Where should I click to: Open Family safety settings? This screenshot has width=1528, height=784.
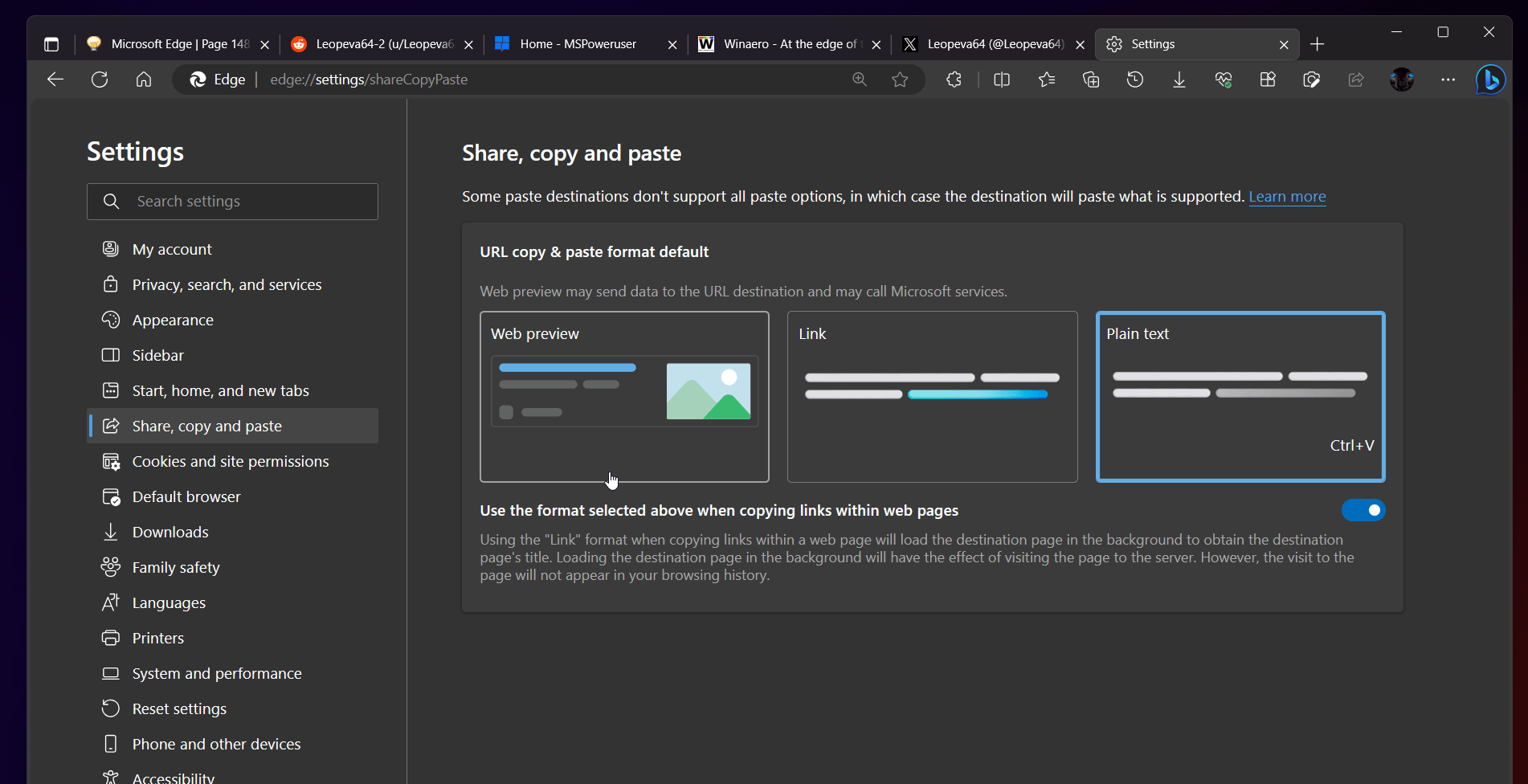(232, 567)
